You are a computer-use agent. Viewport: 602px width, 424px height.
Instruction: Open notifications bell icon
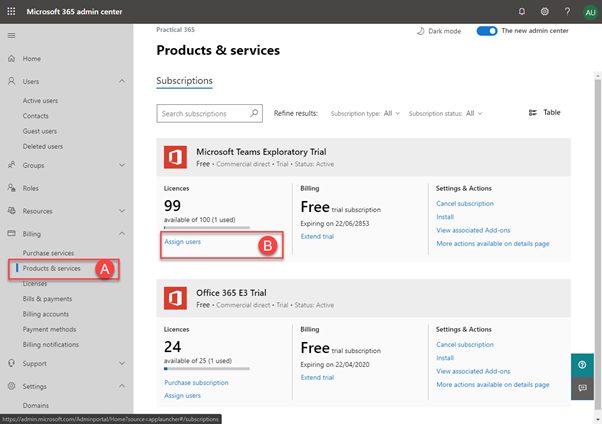(x=522, y=12)
